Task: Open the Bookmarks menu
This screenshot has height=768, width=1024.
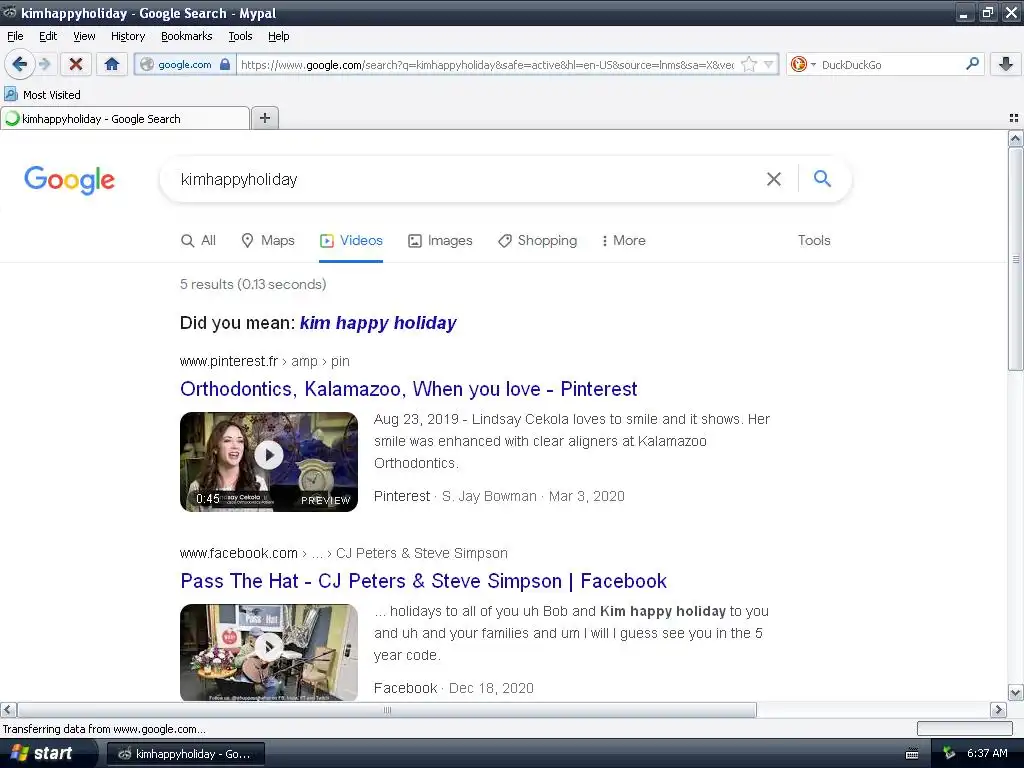Action: [x=186, y=36]
